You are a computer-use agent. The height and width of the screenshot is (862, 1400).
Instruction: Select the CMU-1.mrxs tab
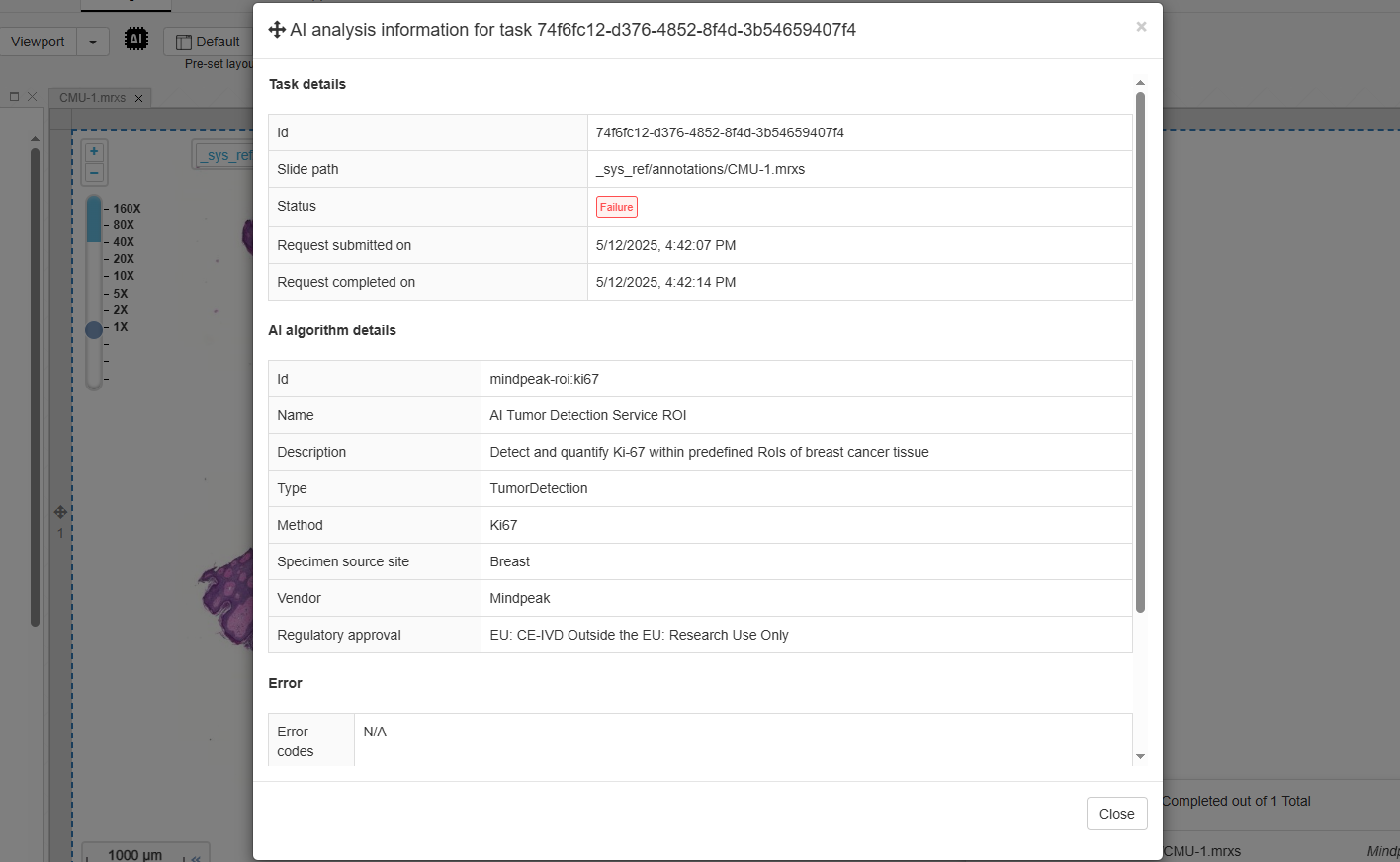click(x=92, y=98)
